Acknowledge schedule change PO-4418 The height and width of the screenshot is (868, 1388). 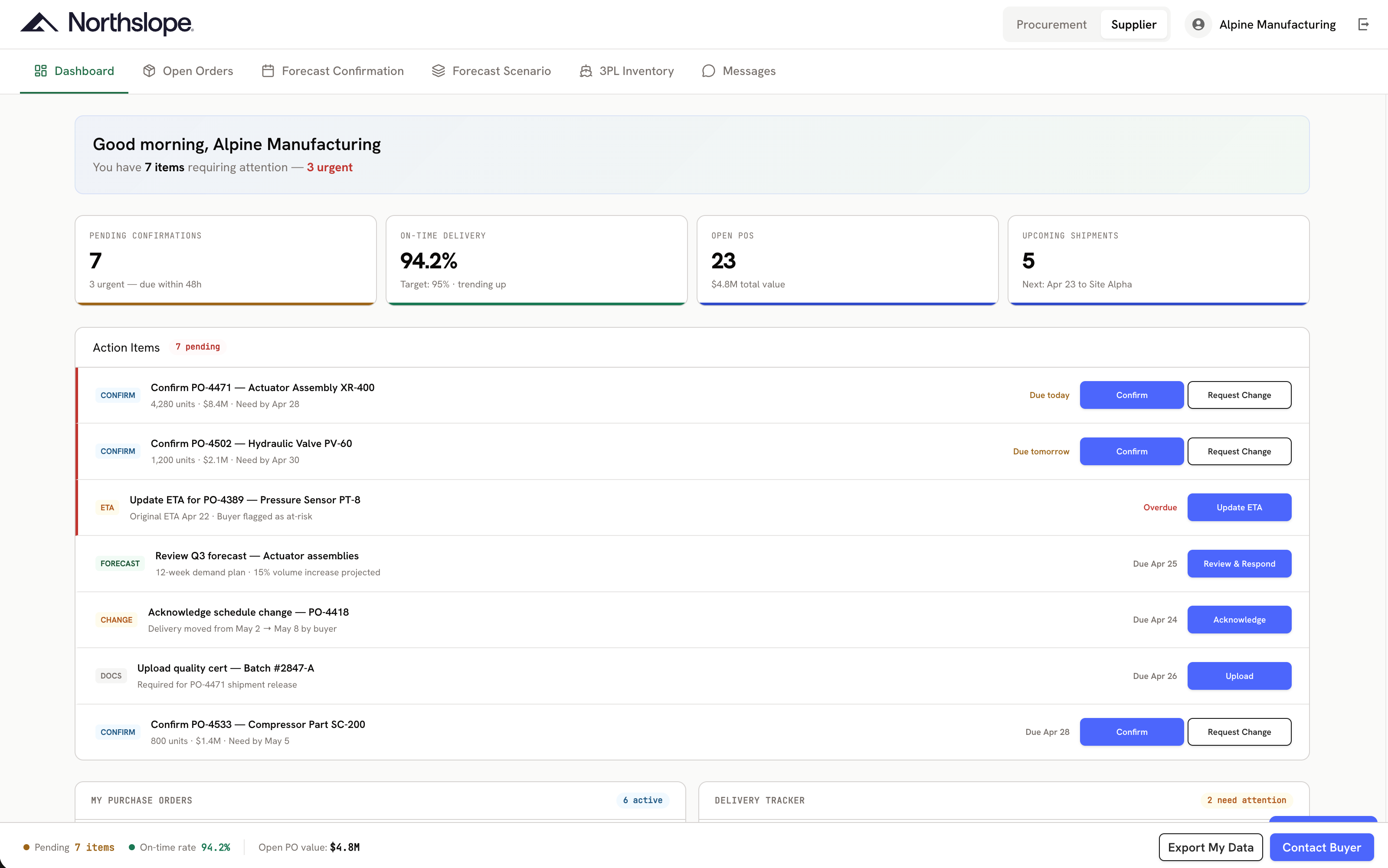[x=1239, y=620]
